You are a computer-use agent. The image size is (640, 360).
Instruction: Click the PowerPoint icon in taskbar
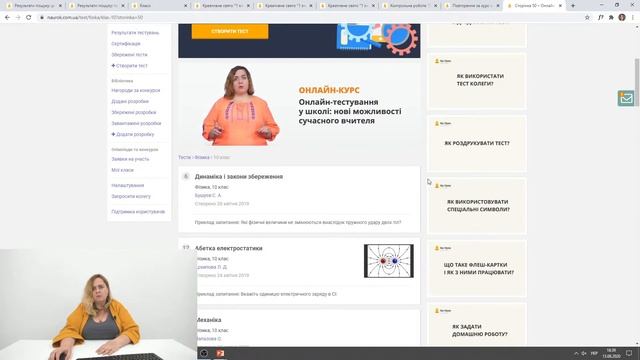[x=220, y=353]
